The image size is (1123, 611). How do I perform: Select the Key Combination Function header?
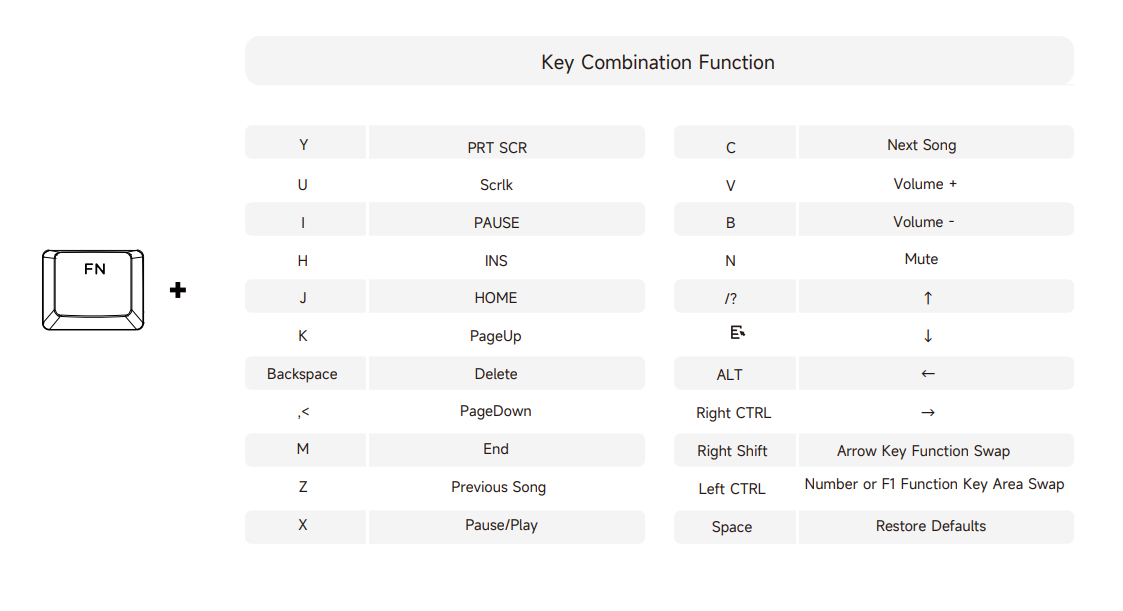click(659, 61)
